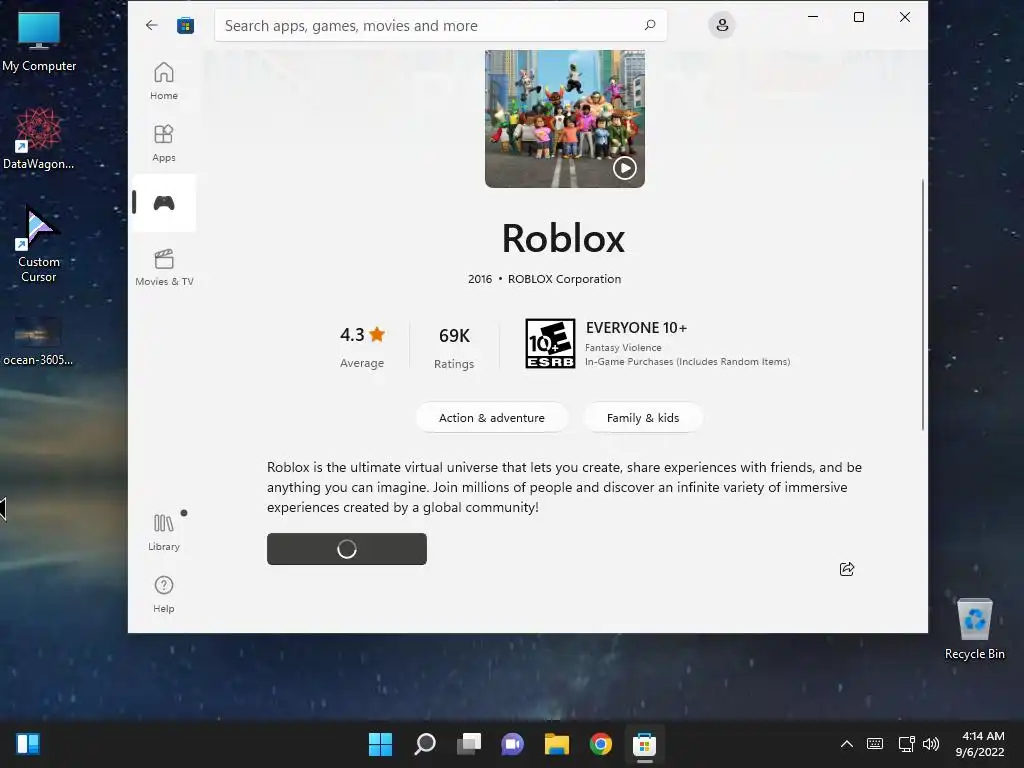Select the DataWagon desktop shortcut
This screenshot has height=768, width=1024.
click(39, 138)
